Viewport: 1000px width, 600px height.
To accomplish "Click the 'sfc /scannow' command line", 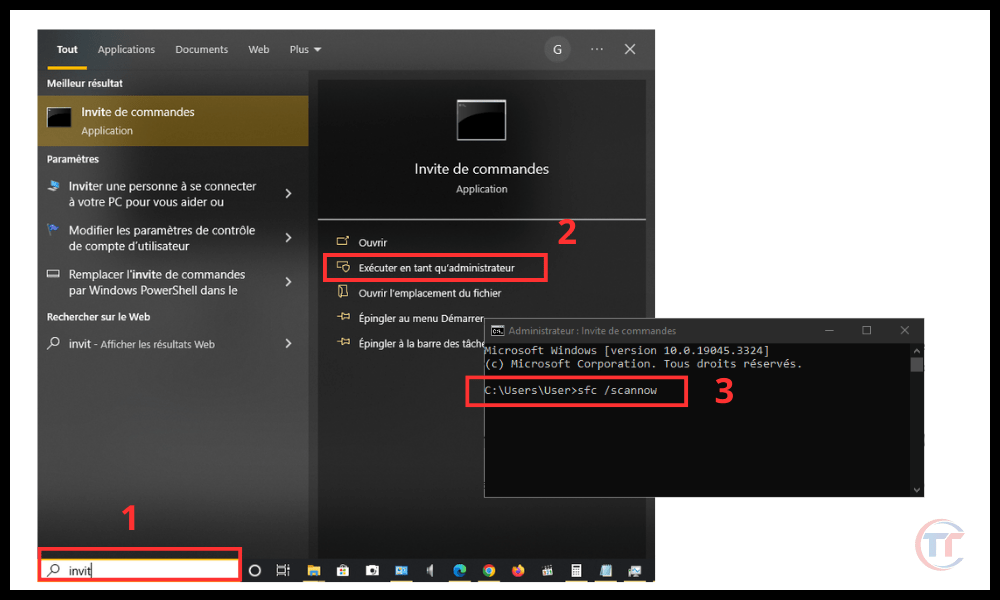I will (x=570, y=390).
